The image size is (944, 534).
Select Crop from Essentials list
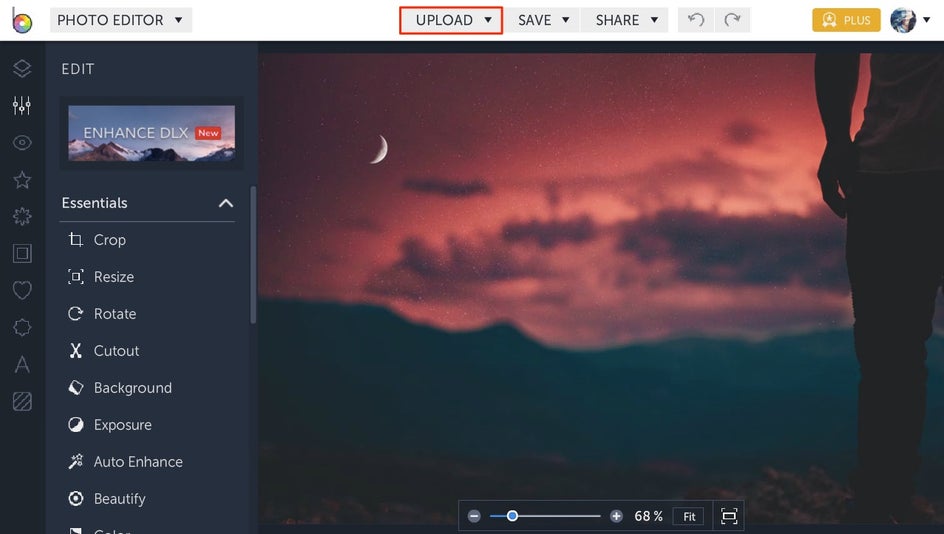[x=110, y=240]
